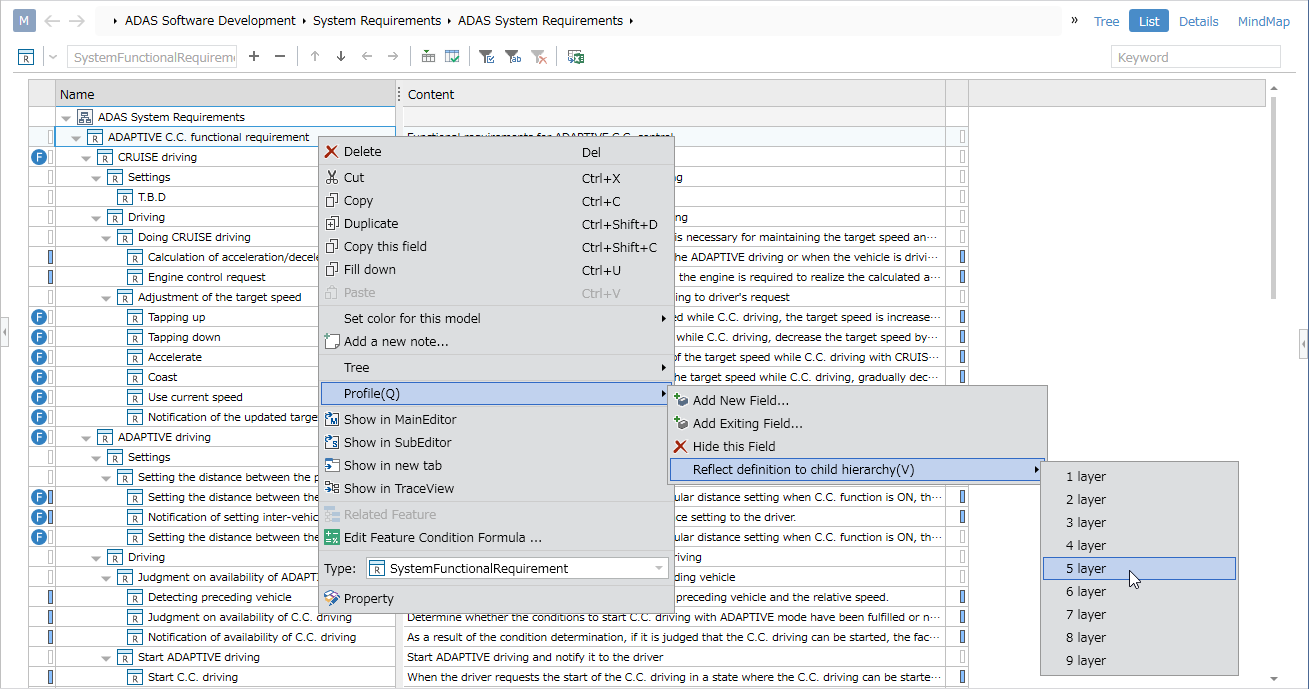
Task: Indent item with toolbar right arrow
Action: pyautogui.click(x=393, y=57)
